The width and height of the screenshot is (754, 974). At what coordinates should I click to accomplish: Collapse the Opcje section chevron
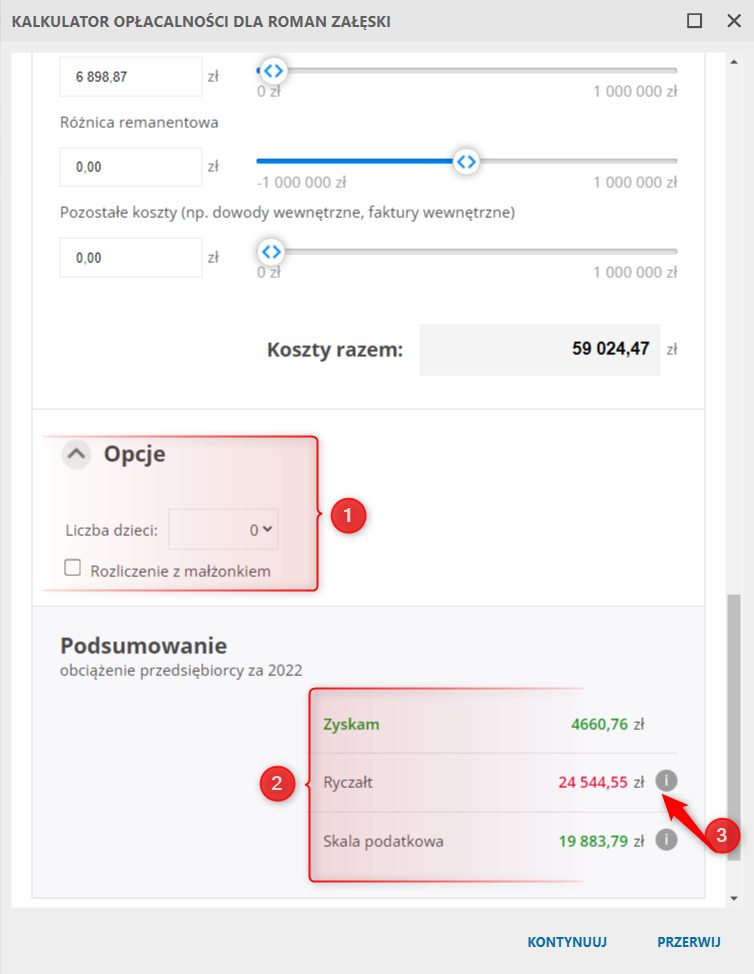[76, 455]
